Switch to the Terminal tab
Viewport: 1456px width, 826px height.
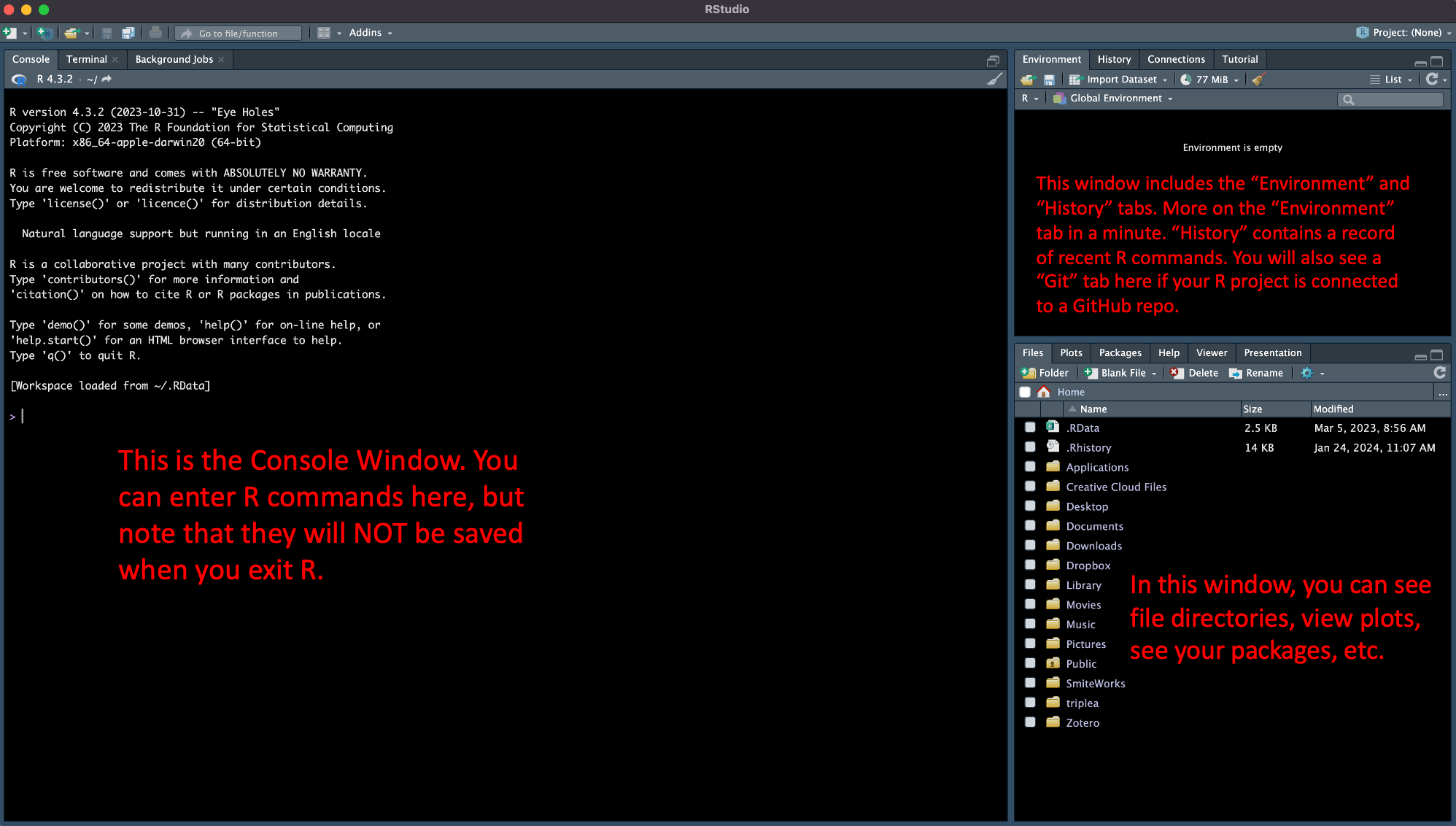86,60
